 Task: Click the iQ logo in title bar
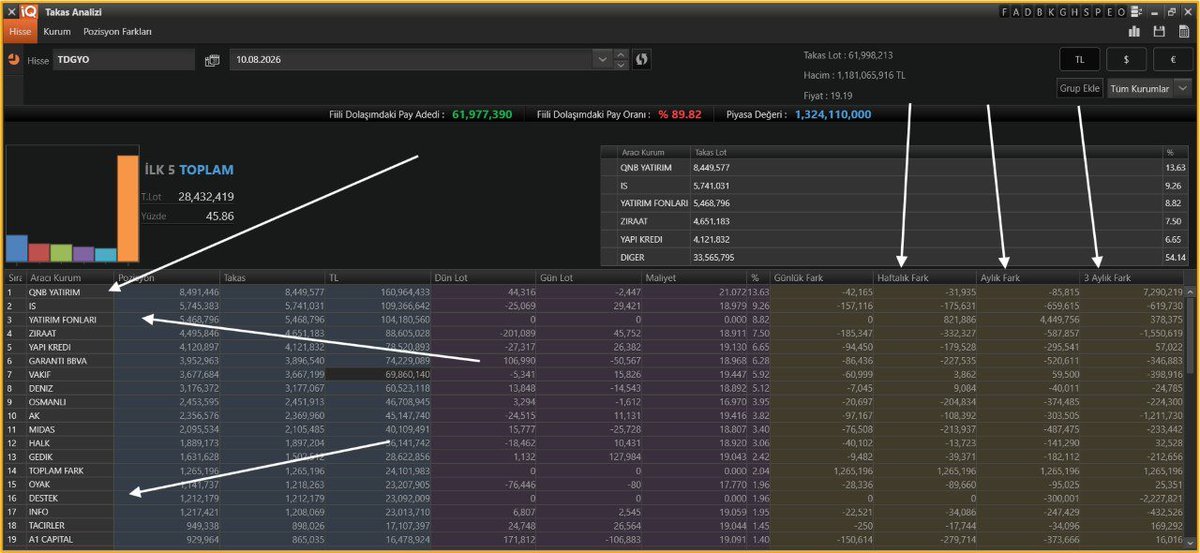[28, 12]
